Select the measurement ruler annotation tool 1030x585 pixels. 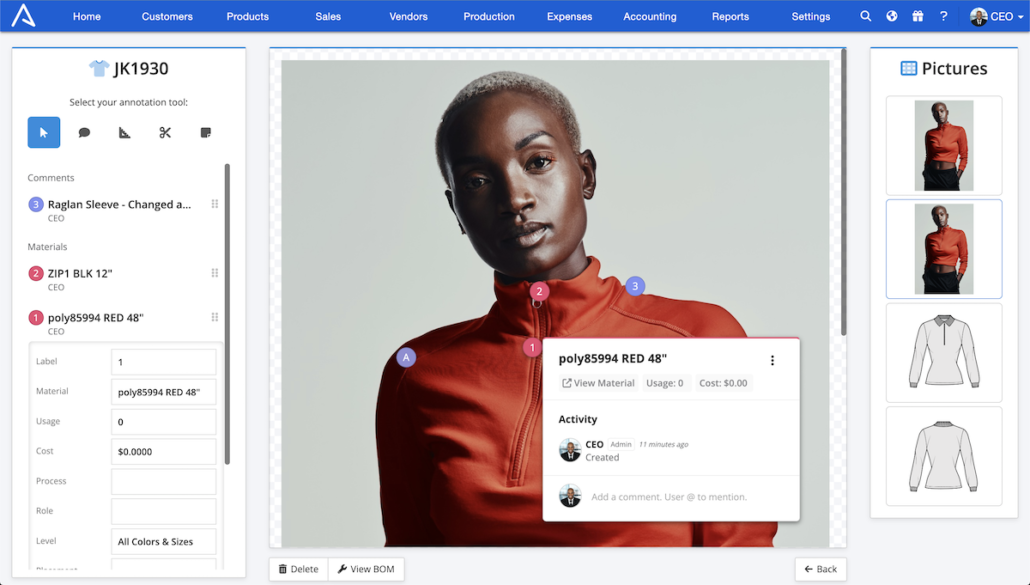pyautogui.click(x=125, y=133)
